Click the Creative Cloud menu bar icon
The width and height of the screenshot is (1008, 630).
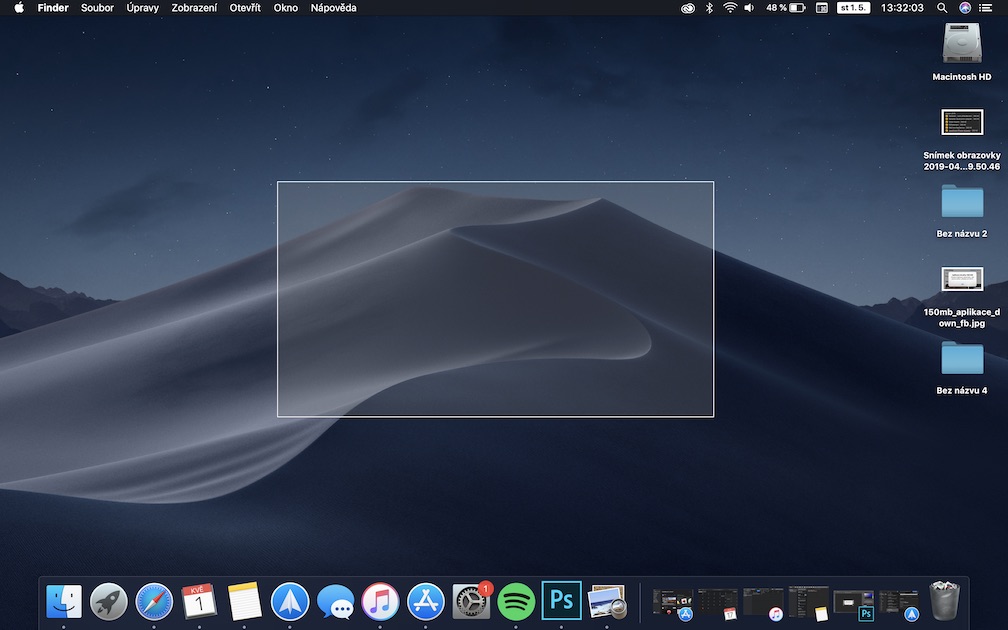687,8
